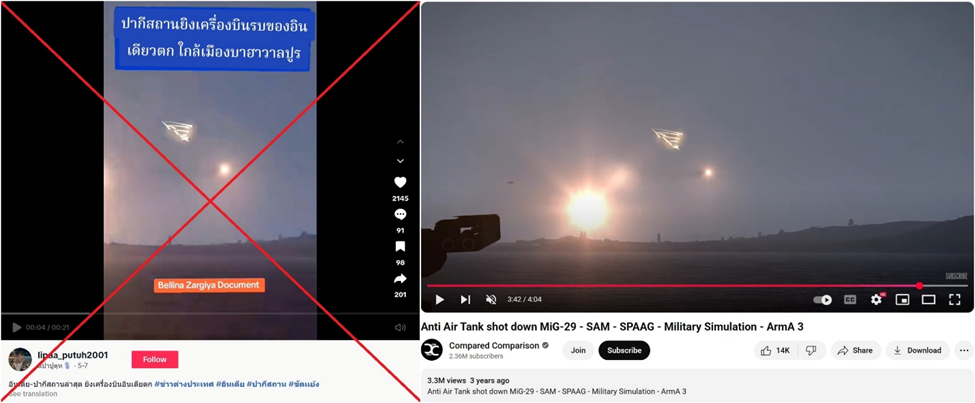
Task: Go to previous TikTok video chevron
Action: coord(400,142)
